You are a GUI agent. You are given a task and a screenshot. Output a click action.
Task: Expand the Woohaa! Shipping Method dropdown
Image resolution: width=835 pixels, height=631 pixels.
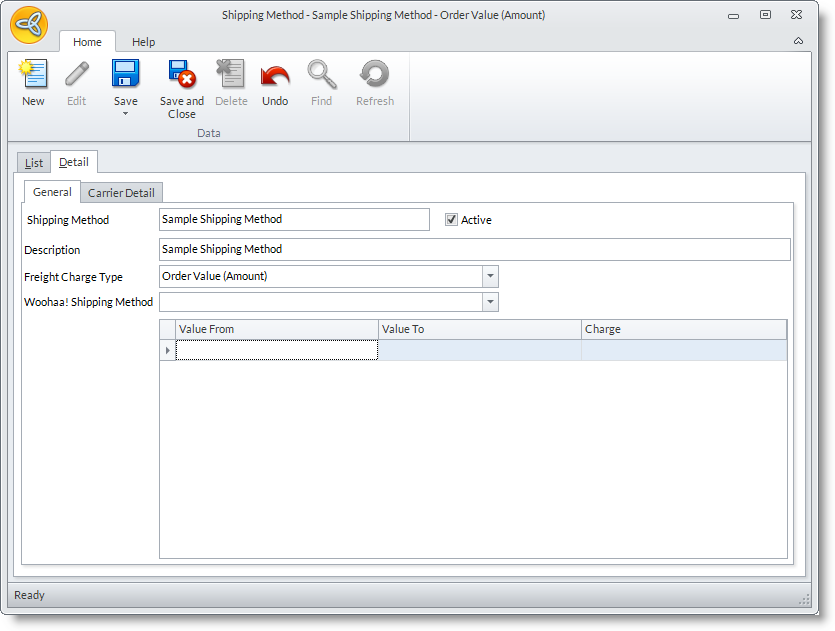tap(490, 302)
